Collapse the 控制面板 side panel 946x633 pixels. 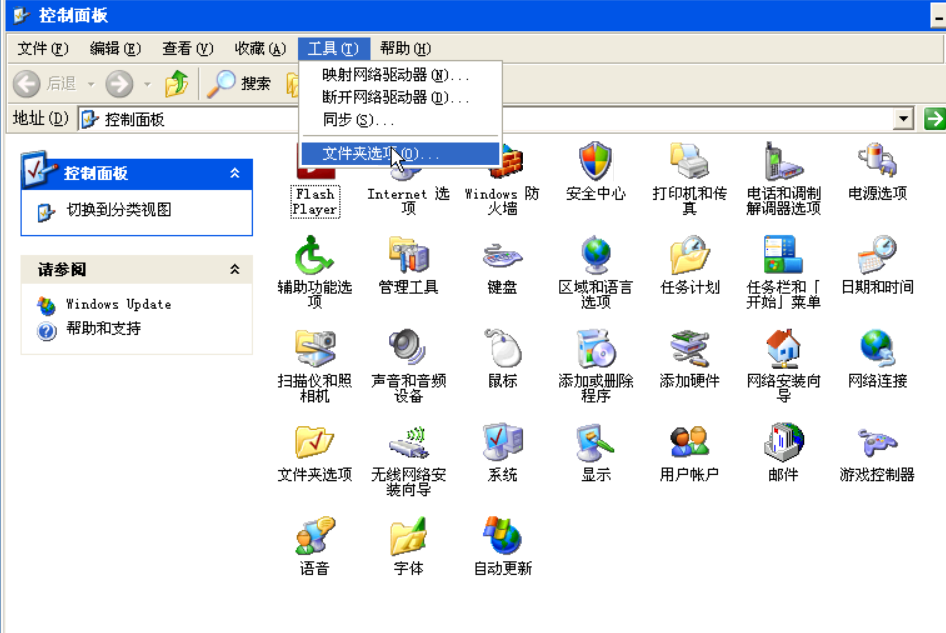click(x=235, y=173)
